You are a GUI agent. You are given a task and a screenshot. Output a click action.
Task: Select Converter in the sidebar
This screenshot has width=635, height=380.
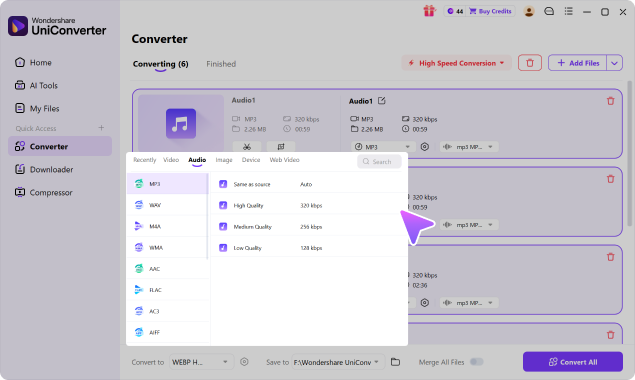[x=60, y=146]
